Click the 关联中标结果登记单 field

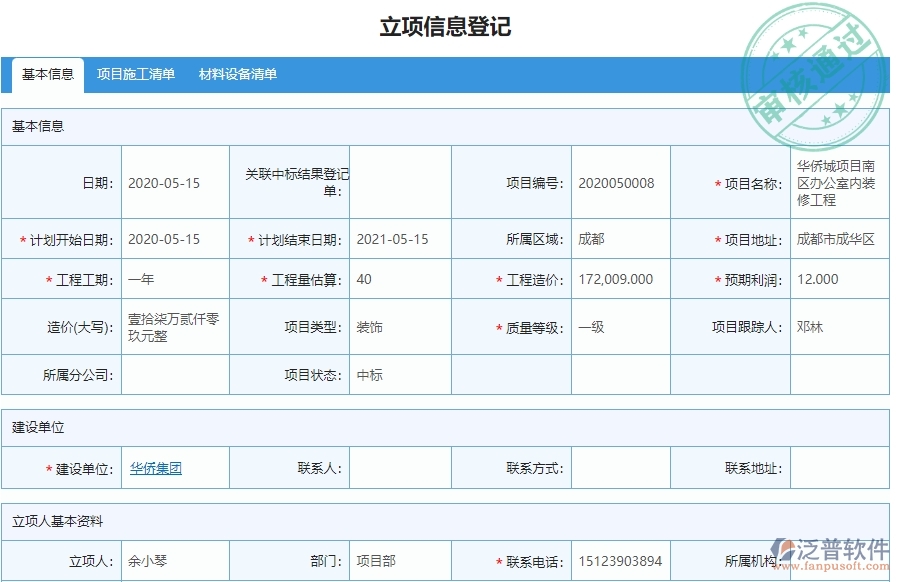[400, 183]
